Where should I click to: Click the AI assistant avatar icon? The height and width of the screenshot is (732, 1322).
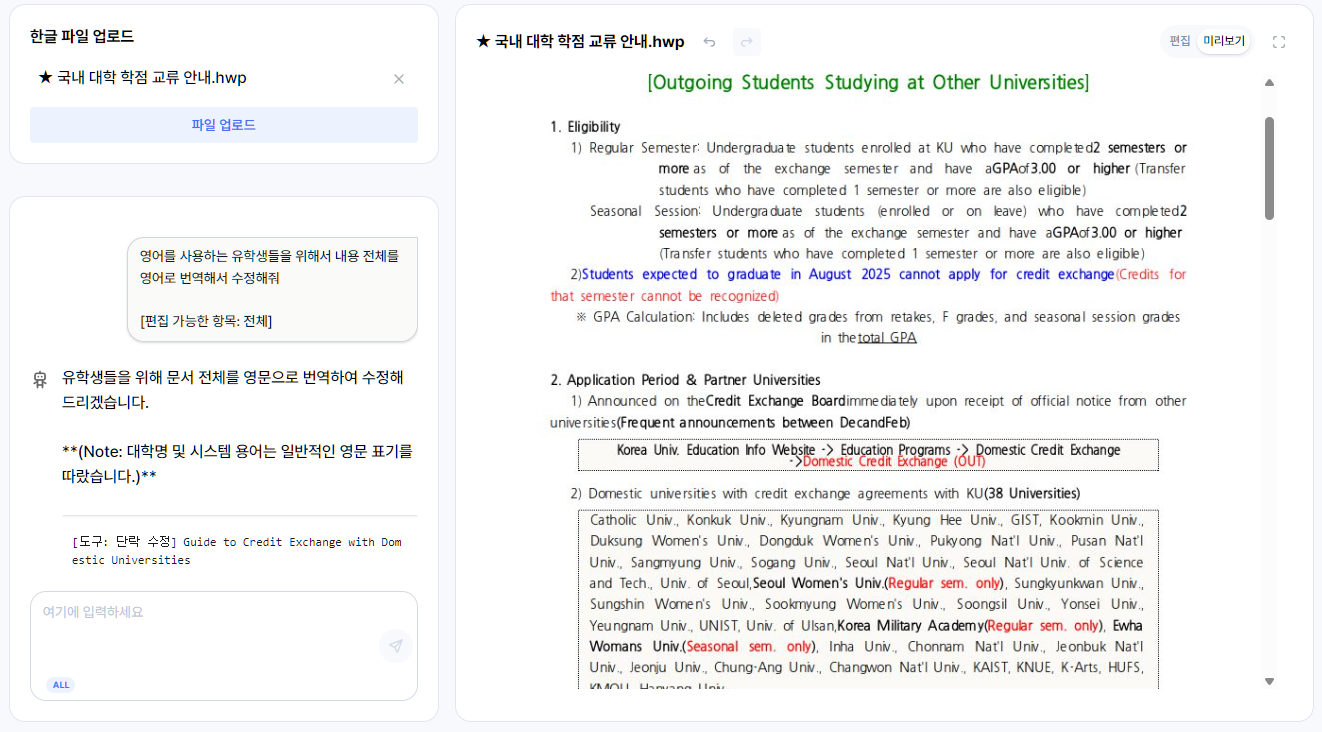[x=40, y=379]
